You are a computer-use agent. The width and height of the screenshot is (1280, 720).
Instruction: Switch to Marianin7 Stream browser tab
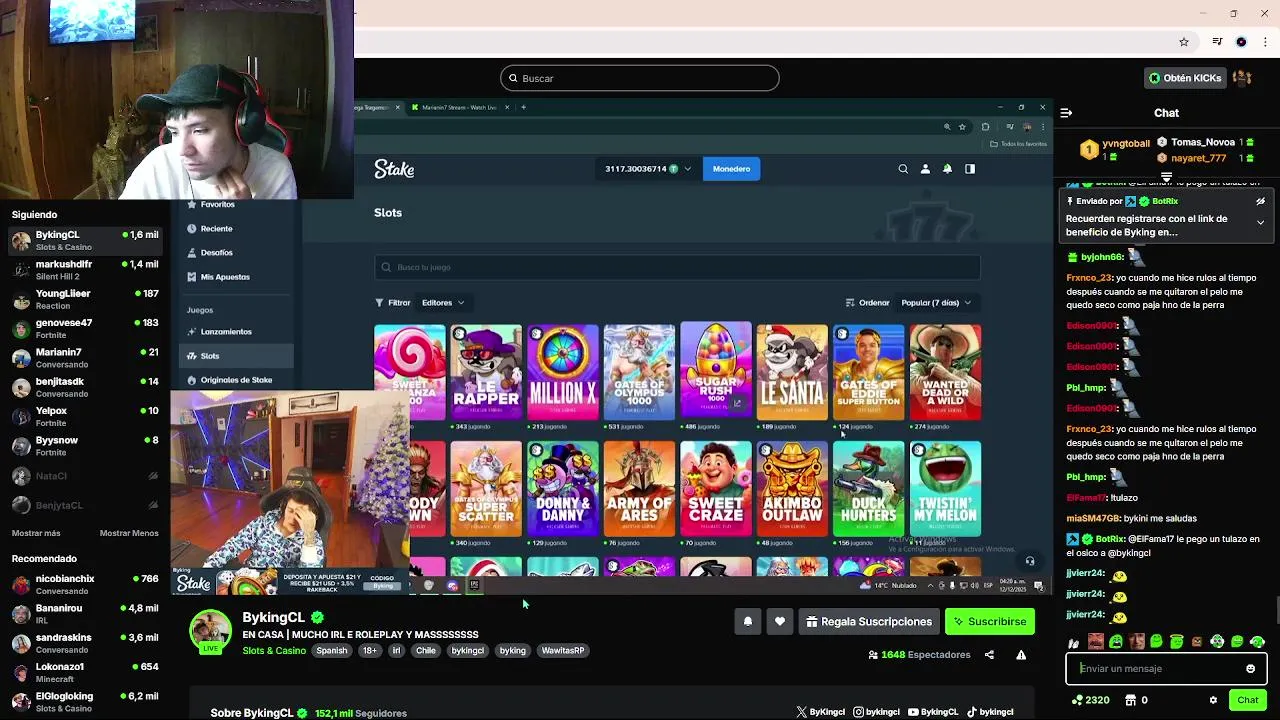tap(458, 107)
